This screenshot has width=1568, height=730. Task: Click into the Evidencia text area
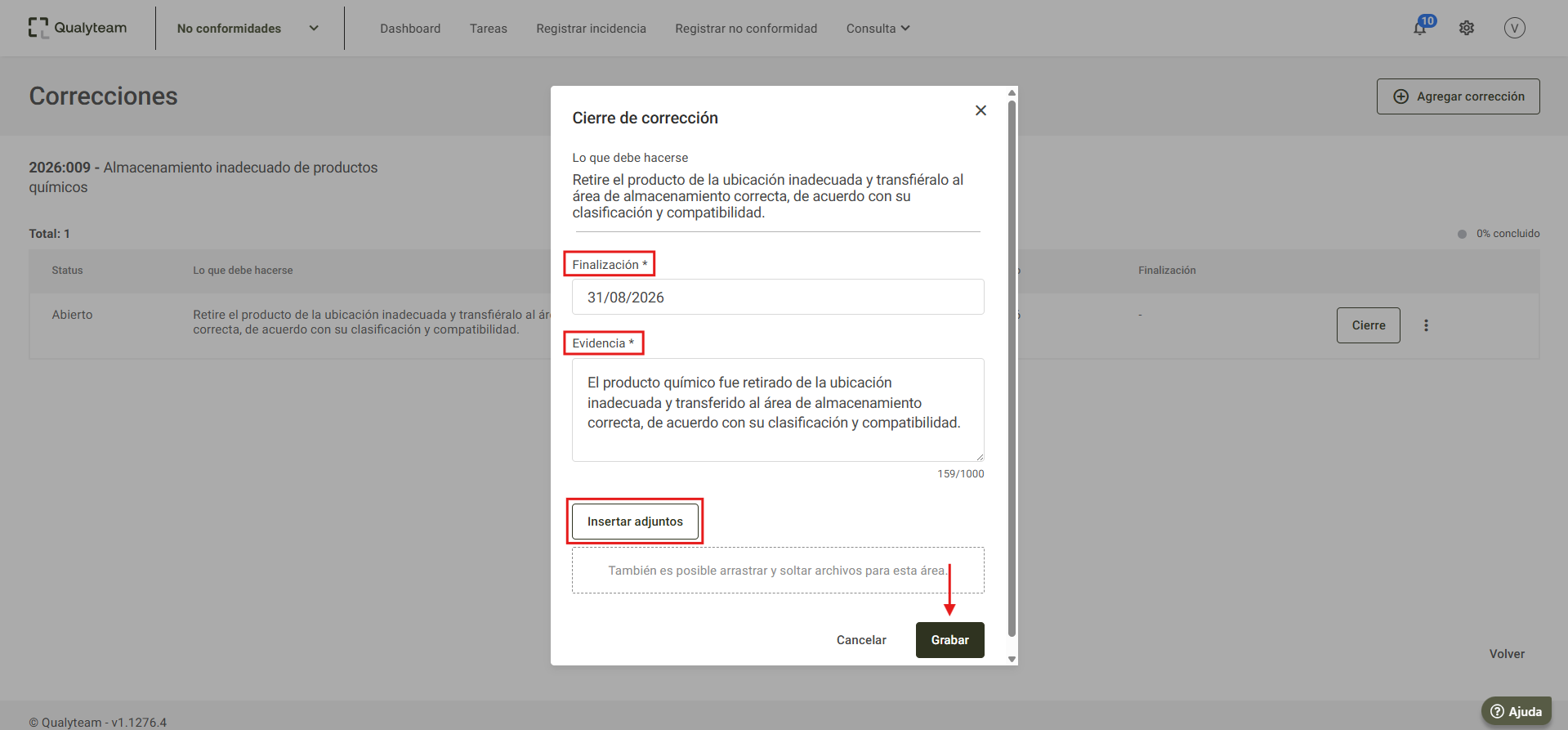tap(778, 410)
